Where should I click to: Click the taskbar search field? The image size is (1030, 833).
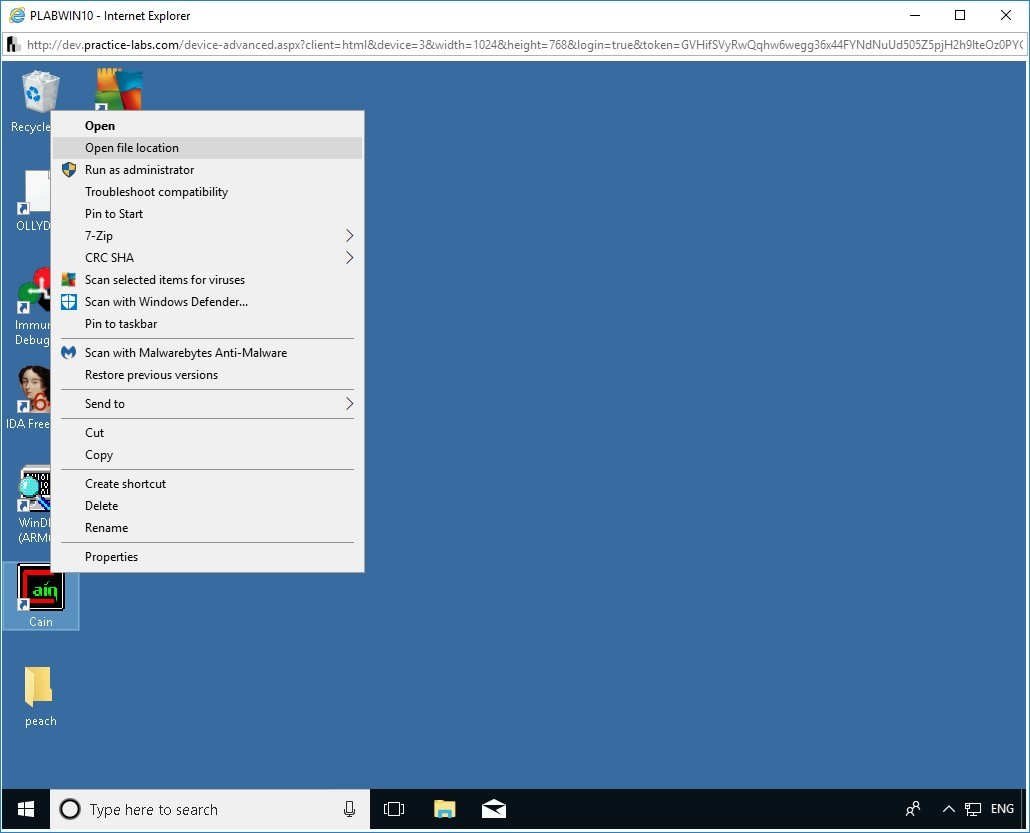(x=200, y=809)
